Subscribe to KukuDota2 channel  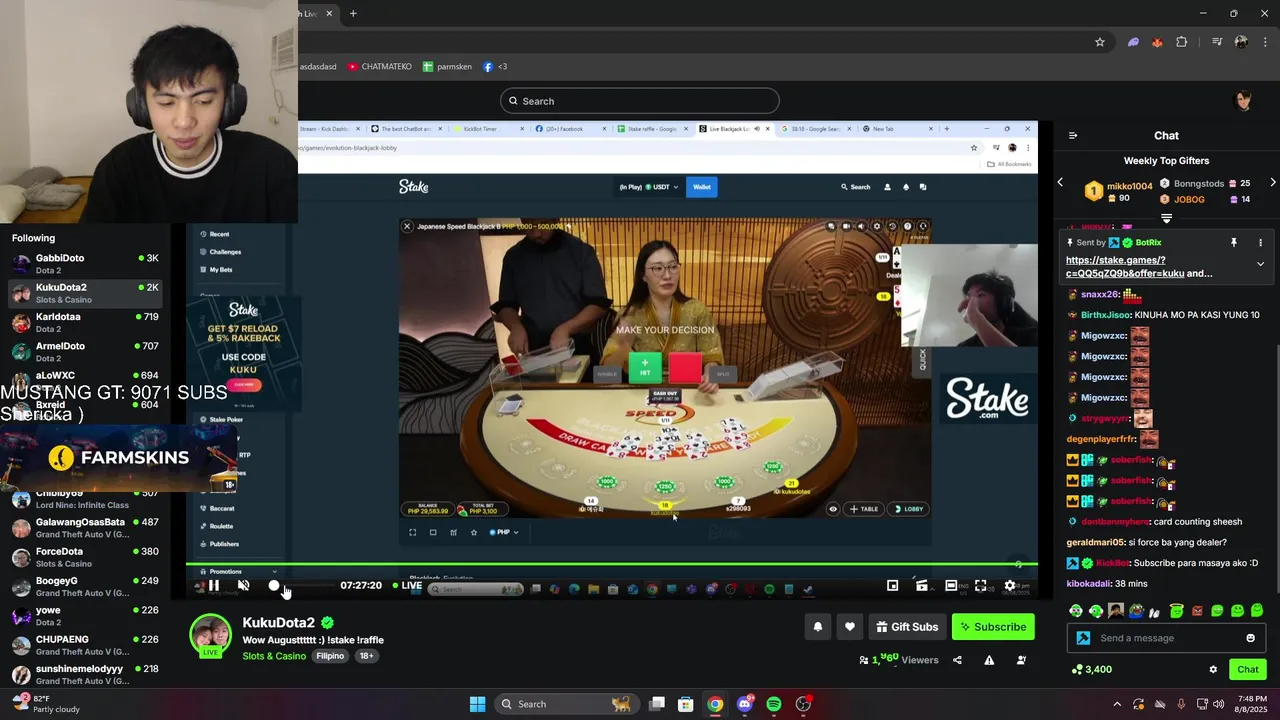tap(993, 627)
